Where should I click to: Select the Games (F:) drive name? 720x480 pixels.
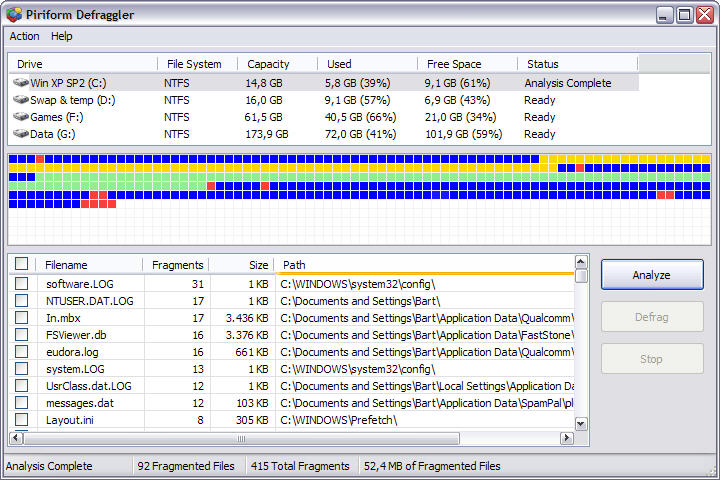pos(56,117)
